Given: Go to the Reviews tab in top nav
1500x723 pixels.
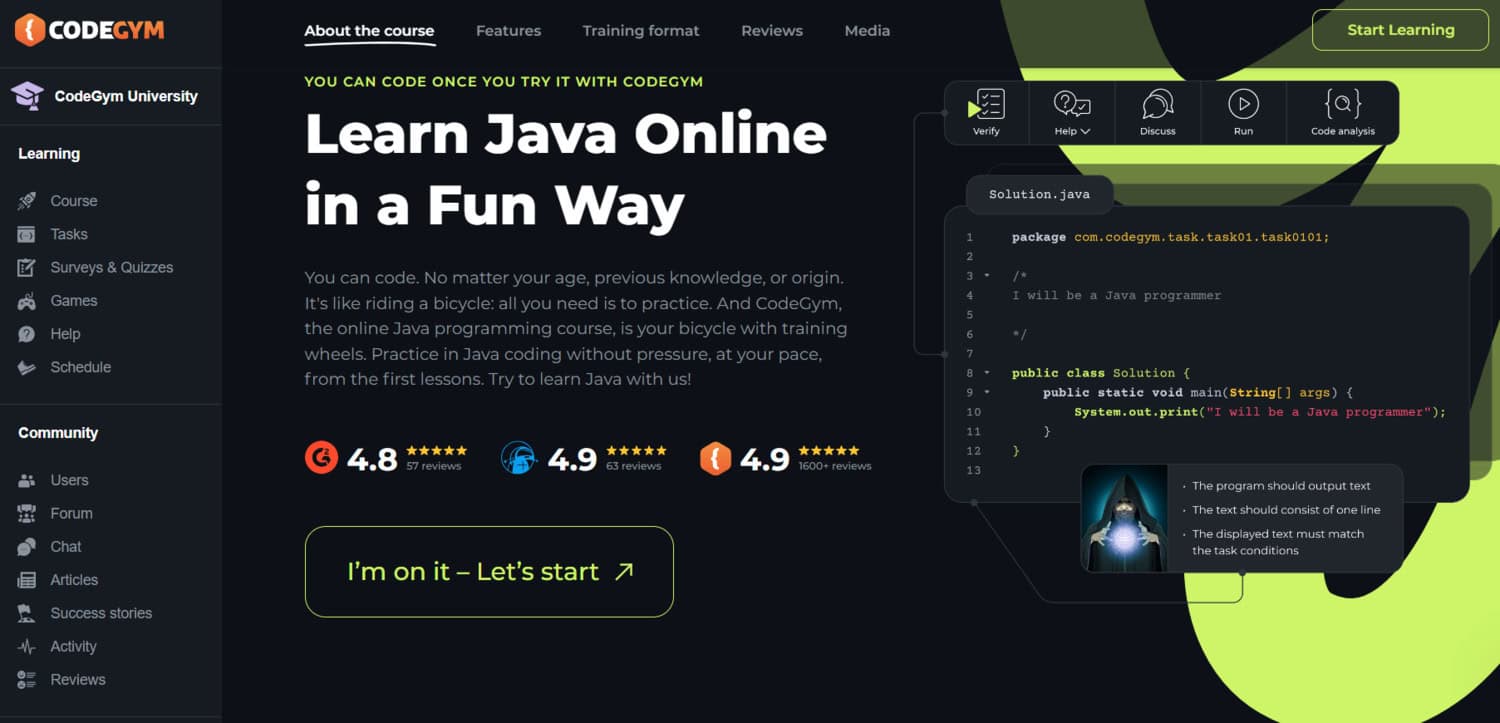Looking at the screenshot, I should point(772,31).
